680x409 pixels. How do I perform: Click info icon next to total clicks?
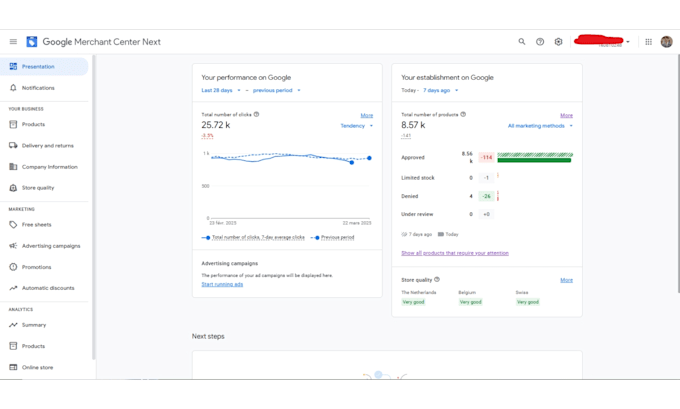256,115
